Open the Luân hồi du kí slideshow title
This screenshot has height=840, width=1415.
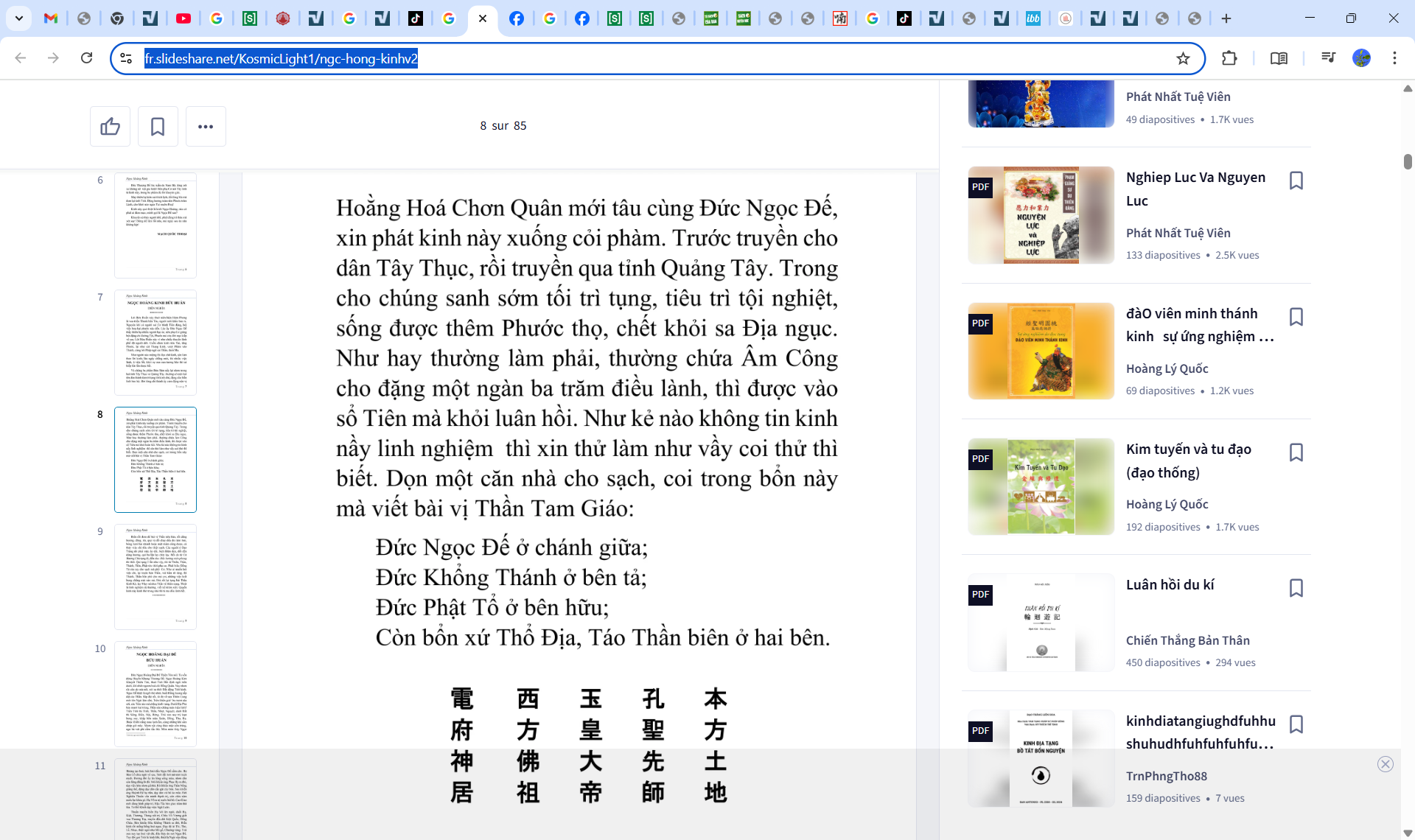[x=1170, y=584]
